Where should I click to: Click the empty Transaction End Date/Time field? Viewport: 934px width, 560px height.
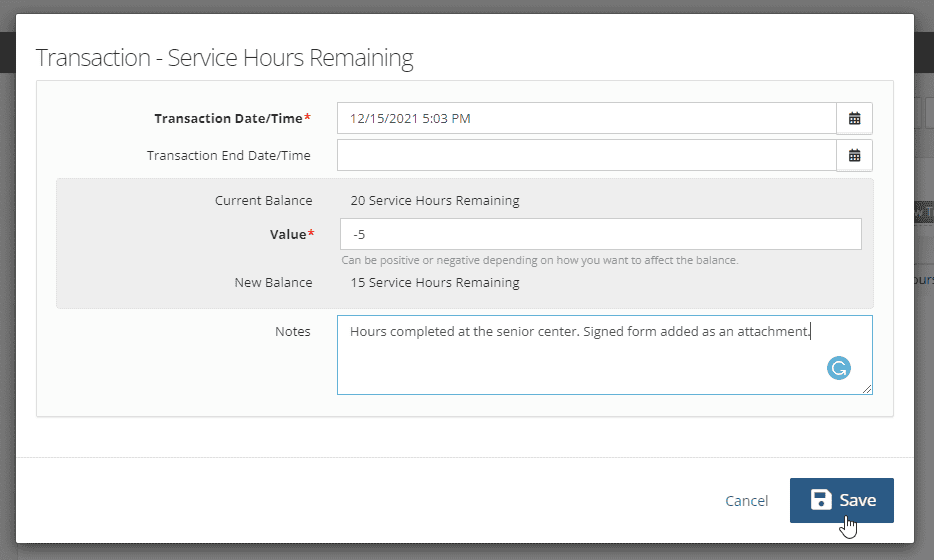pos(586,155)
